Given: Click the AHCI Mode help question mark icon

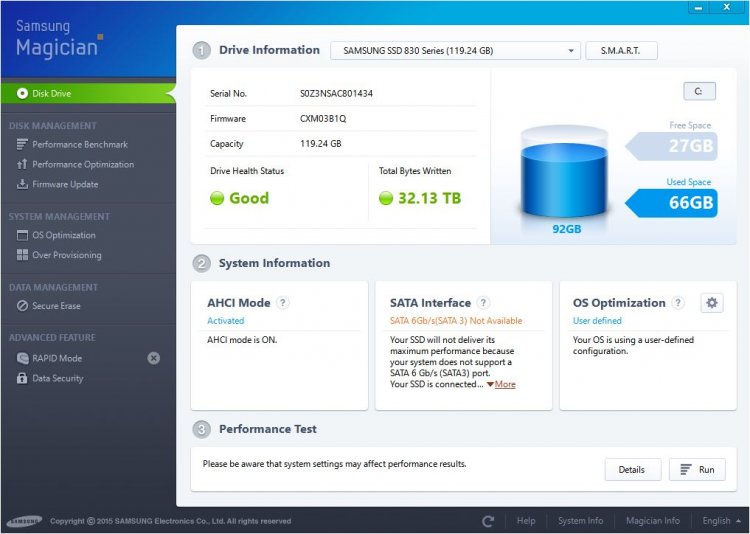Looking at the screenshot, I should pyautogui.click(x=283, y=303).
